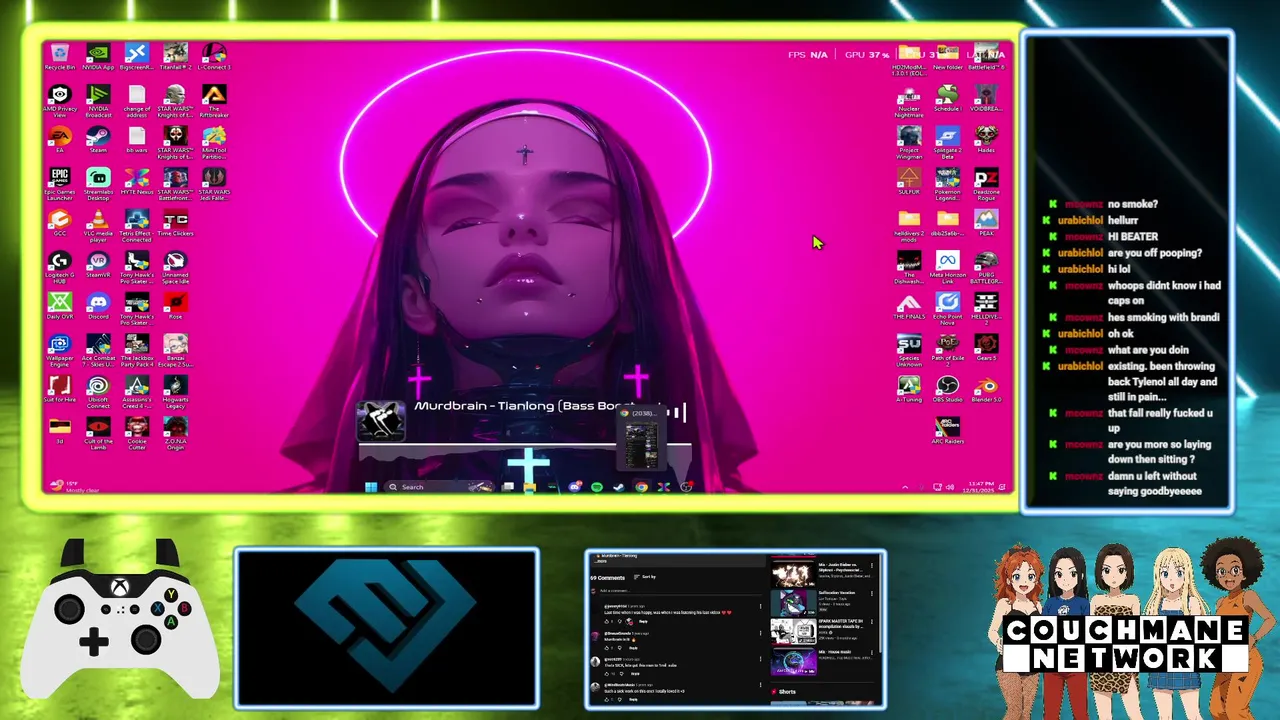Launch Logitech G HUB icon

59,267
